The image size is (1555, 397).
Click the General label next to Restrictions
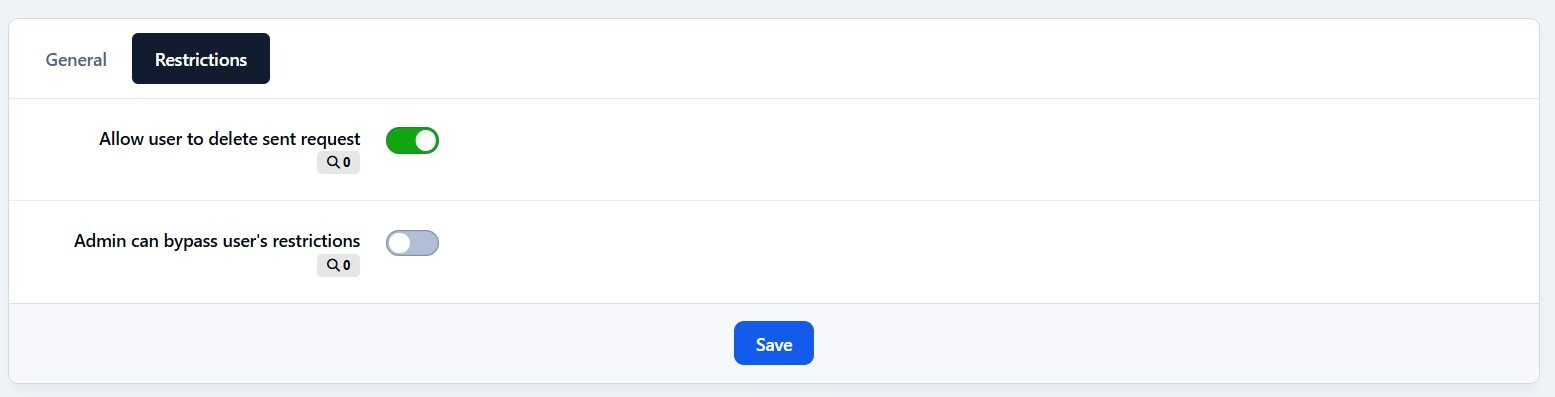point(76,59)
